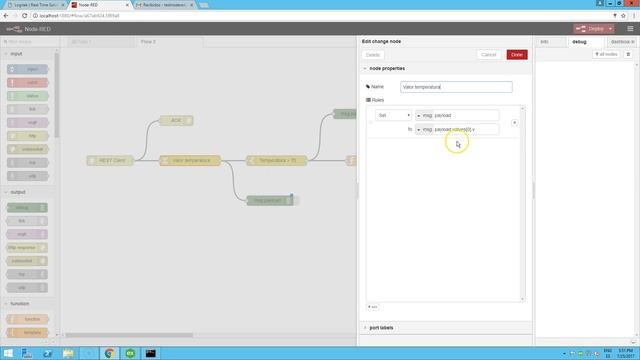Switch to the dashboard sidebar tab
Image resolution: width=640 pixels, height=360 pixels.
[x=622, y=42]
